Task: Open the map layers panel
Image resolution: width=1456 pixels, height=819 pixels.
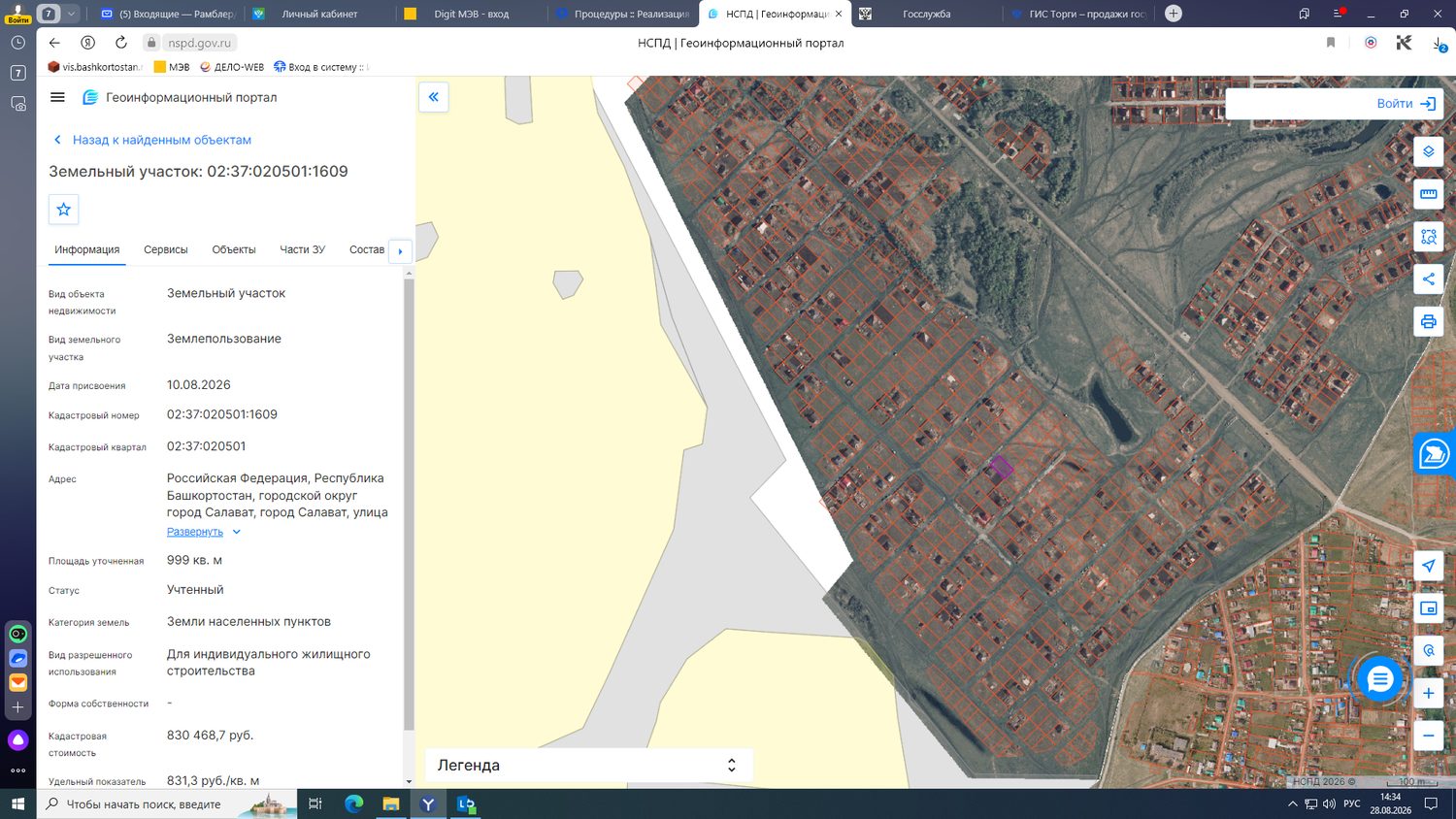Action: tap(1428, 151)
